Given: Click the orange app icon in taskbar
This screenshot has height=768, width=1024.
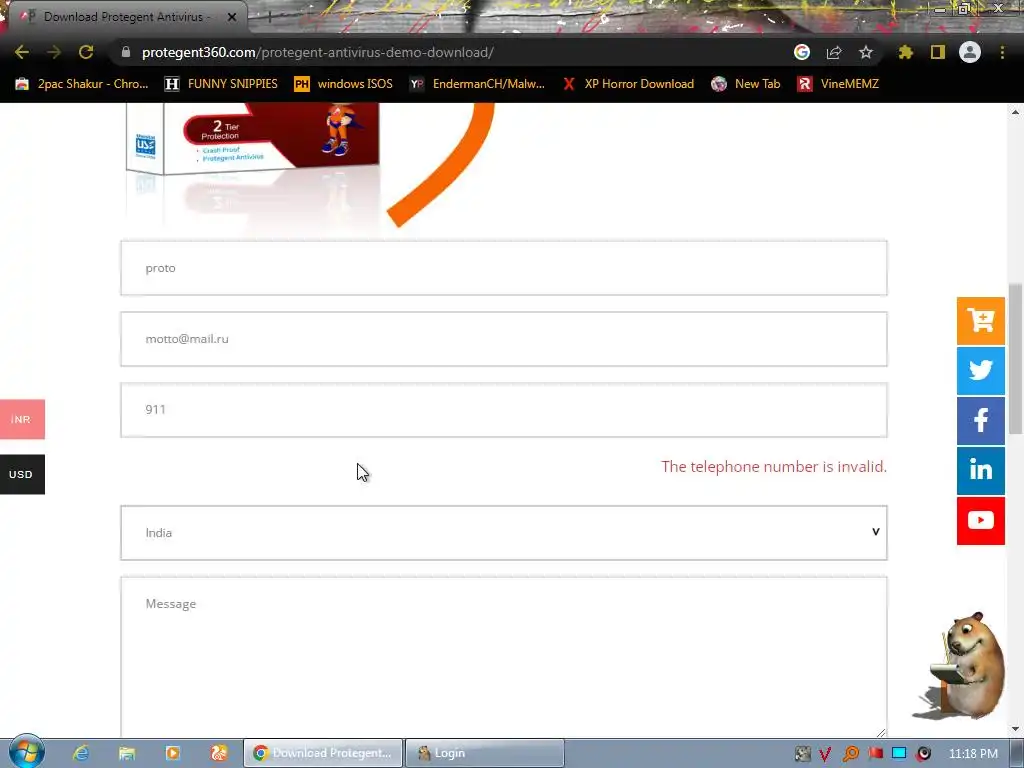Looking at the screenshot, I should pos(219,753).
